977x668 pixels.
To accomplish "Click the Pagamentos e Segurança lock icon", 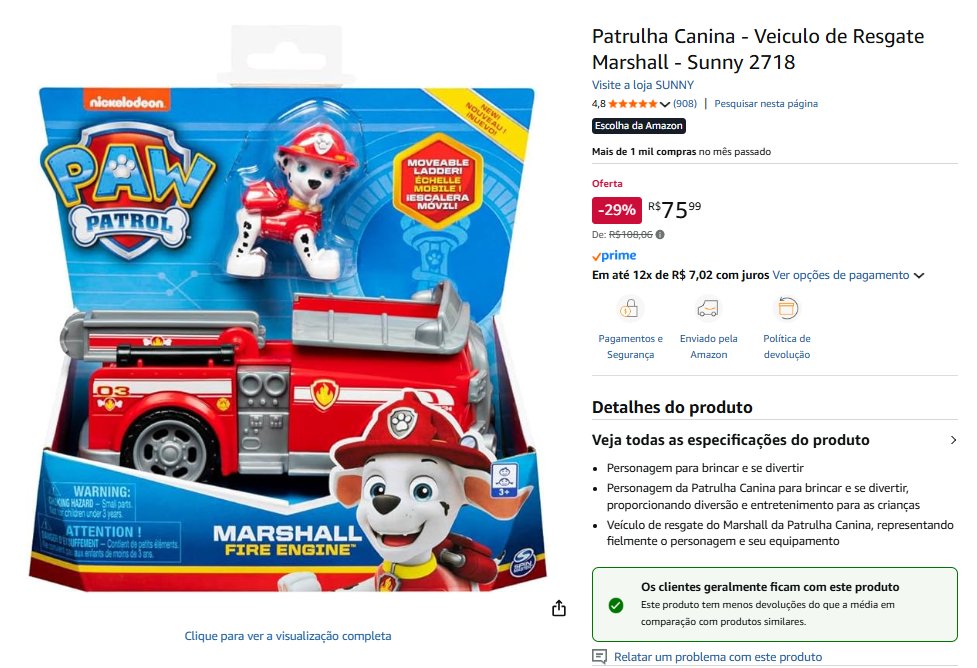I will click(x=629, y=308).
